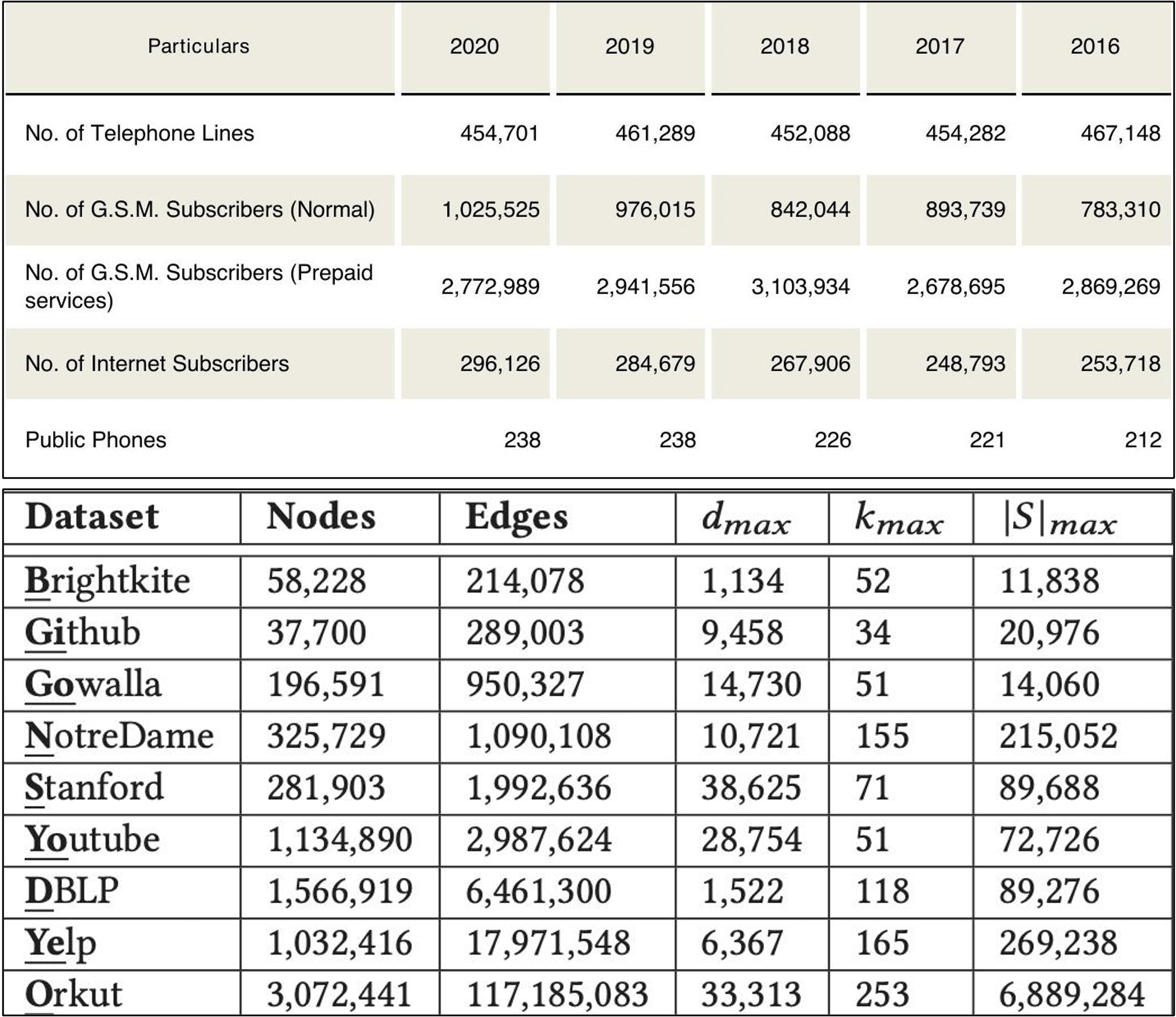Select the Nodes column header
Screen dimensions: 1176x1017
tap(321, 517)
